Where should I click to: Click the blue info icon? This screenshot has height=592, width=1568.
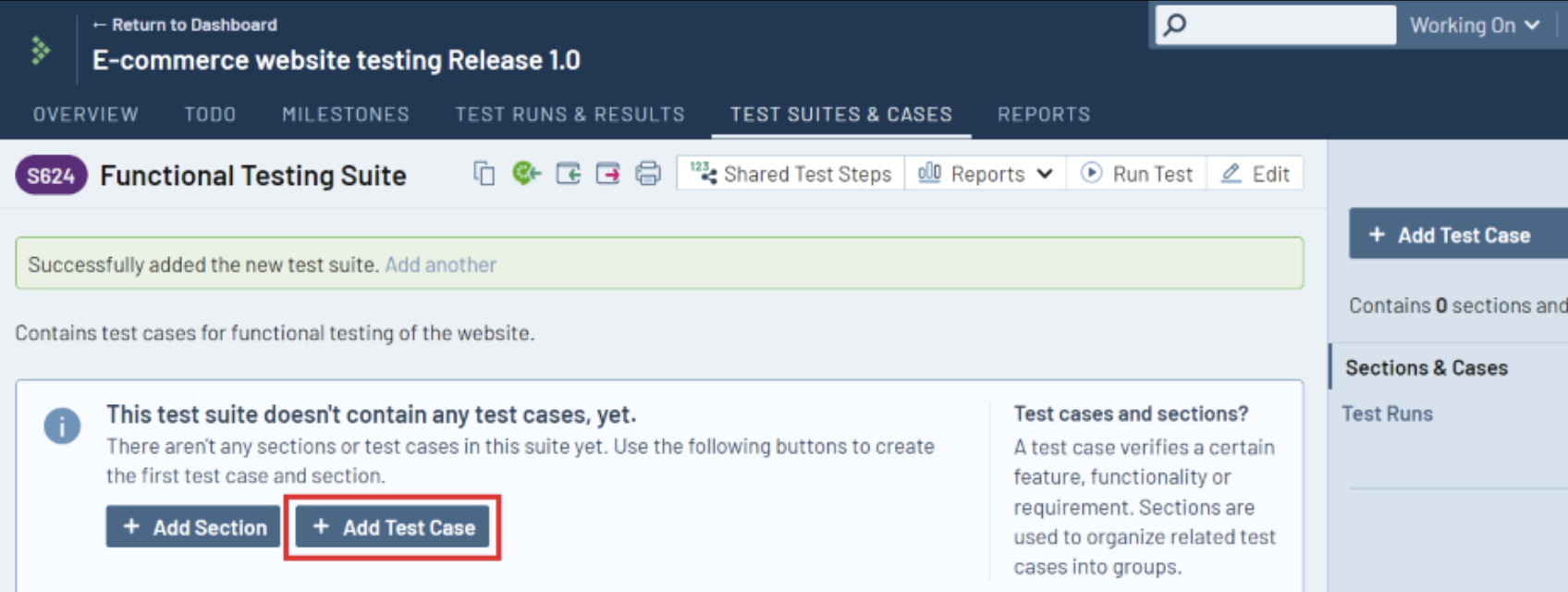(62, 426)
